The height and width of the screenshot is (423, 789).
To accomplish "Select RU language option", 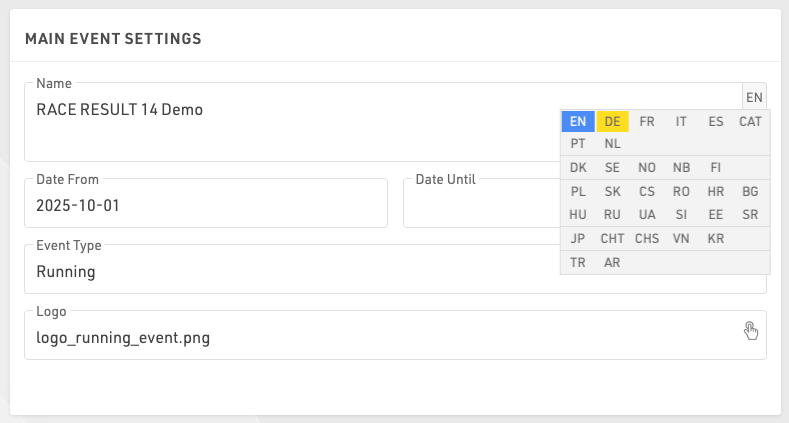I will tap(613, 214).
